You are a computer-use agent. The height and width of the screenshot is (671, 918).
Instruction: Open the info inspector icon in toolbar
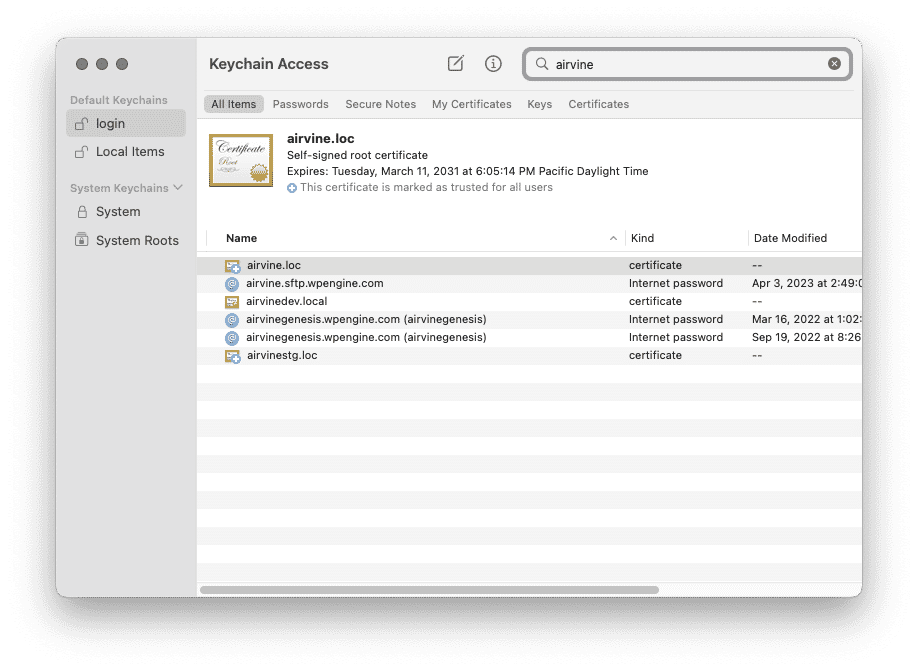493,64
